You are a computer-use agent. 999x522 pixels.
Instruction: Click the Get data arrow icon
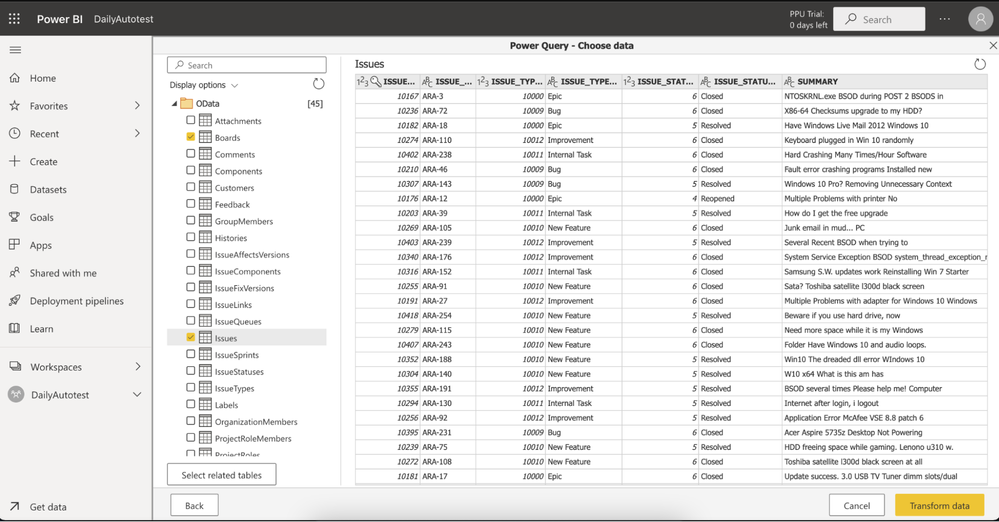tap(15, 507)
